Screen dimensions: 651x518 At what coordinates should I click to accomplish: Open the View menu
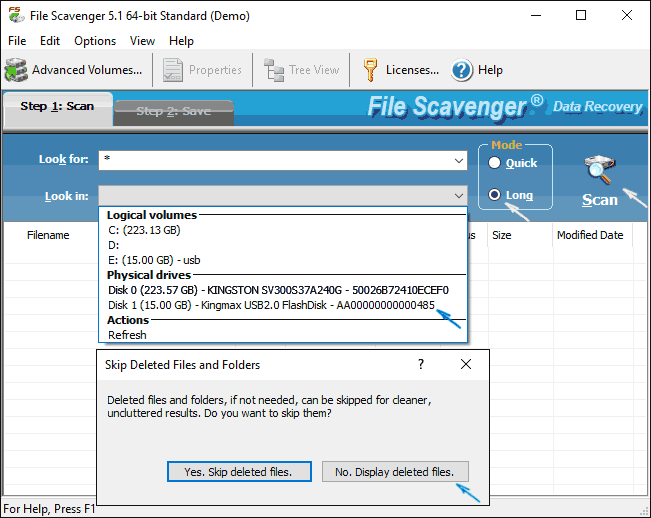(142, 41)
